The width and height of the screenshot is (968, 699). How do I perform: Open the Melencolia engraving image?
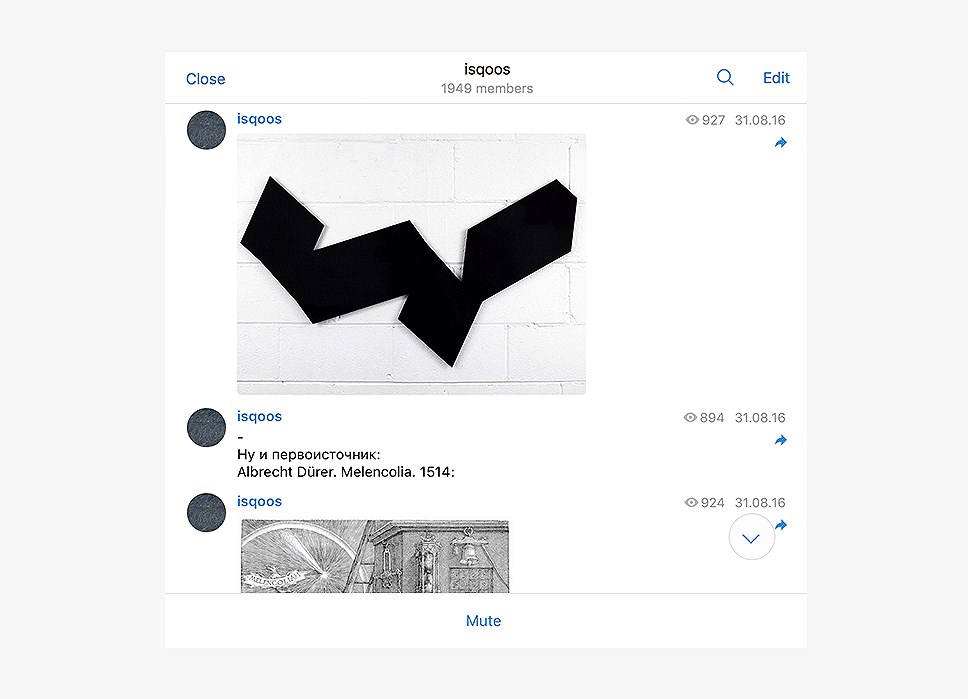[x=375, y=556]
